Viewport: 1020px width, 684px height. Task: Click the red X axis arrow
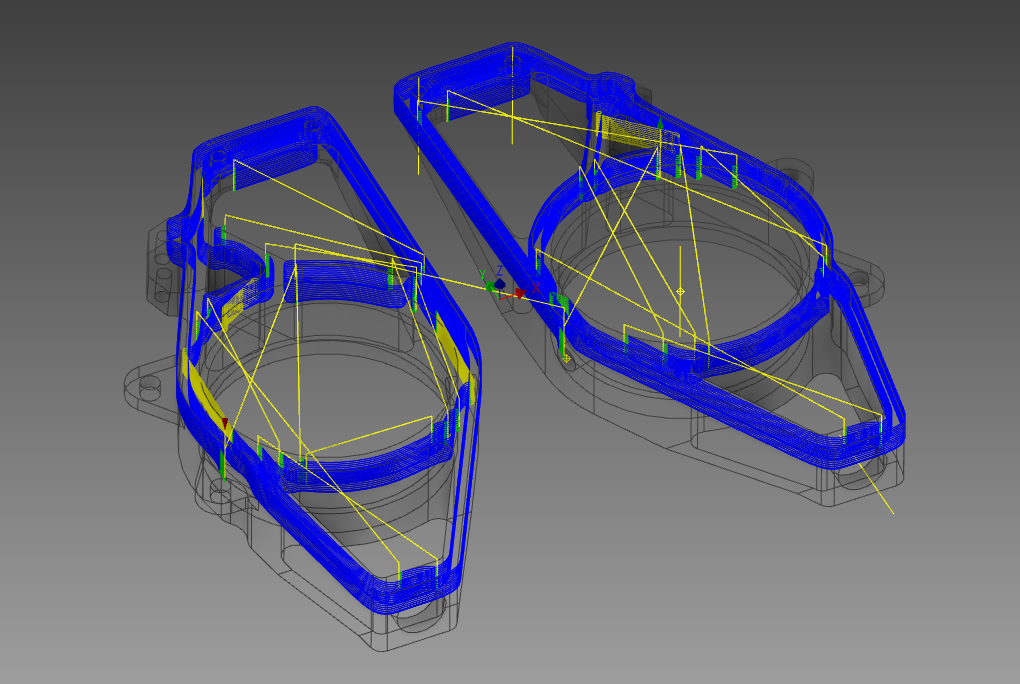[x=519, y=294]
